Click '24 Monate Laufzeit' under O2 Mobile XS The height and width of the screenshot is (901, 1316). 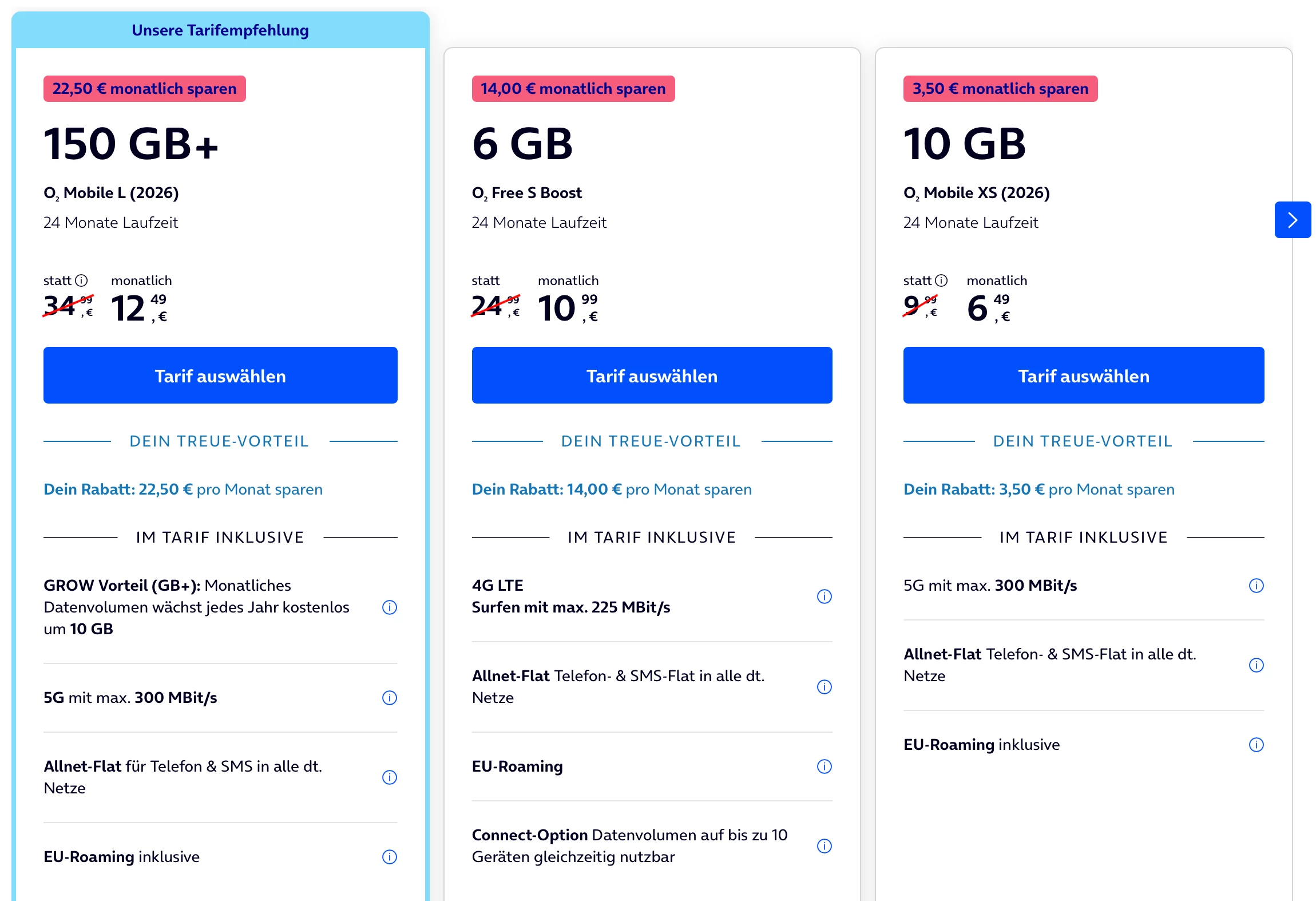coord(971,223)
